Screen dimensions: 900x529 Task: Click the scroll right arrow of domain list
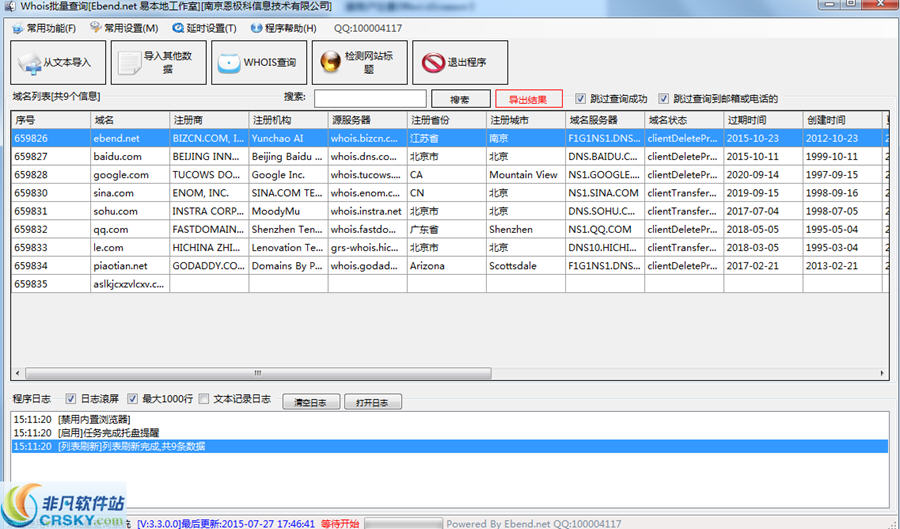pyautogui.click(x=882, y=374)
